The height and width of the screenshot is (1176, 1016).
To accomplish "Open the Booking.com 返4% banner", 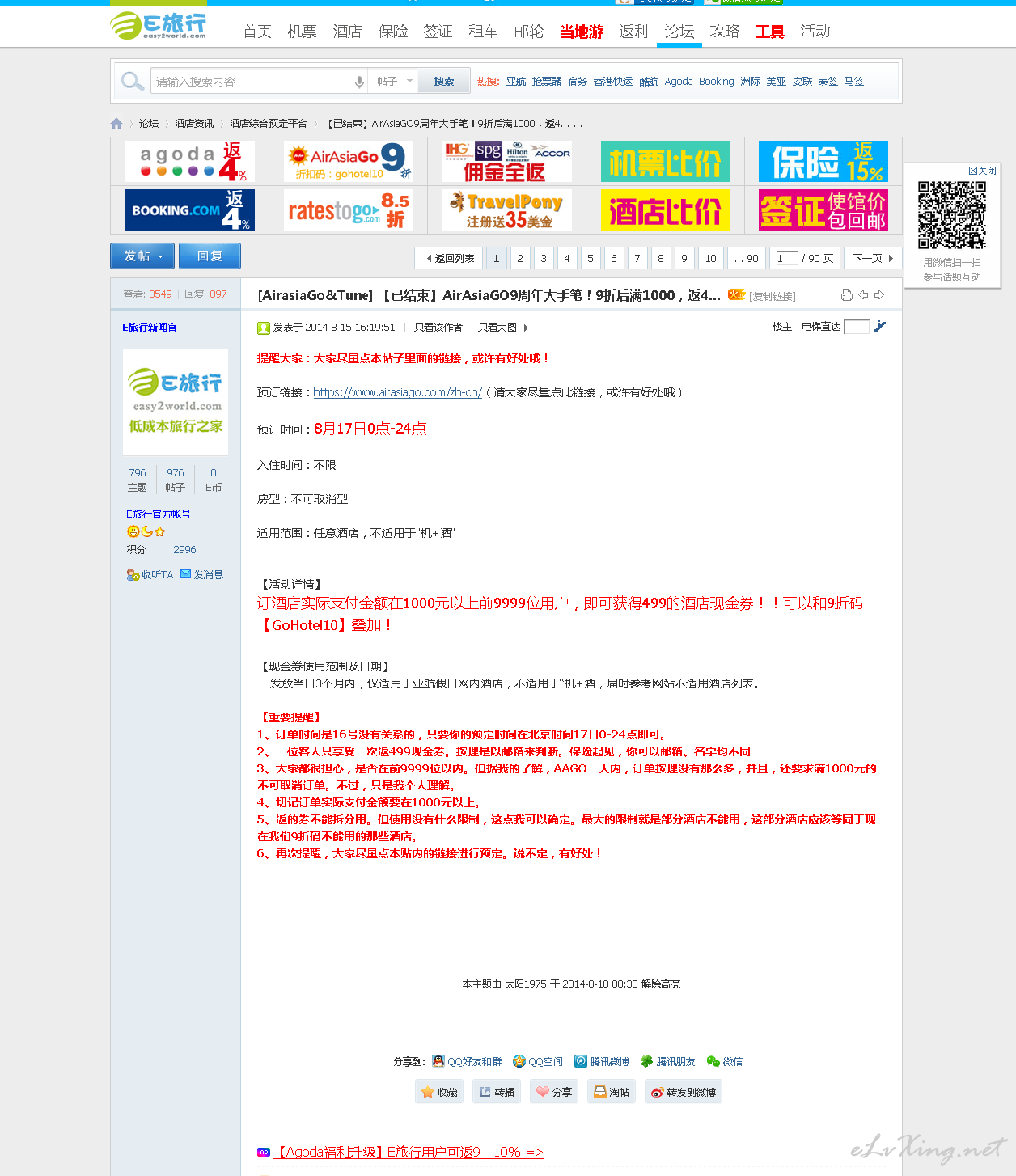I will [190, 210].
